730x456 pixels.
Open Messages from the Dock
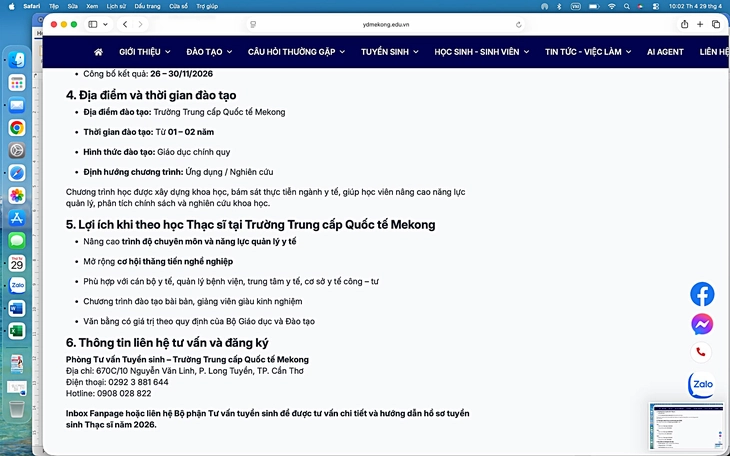point(17,241)
